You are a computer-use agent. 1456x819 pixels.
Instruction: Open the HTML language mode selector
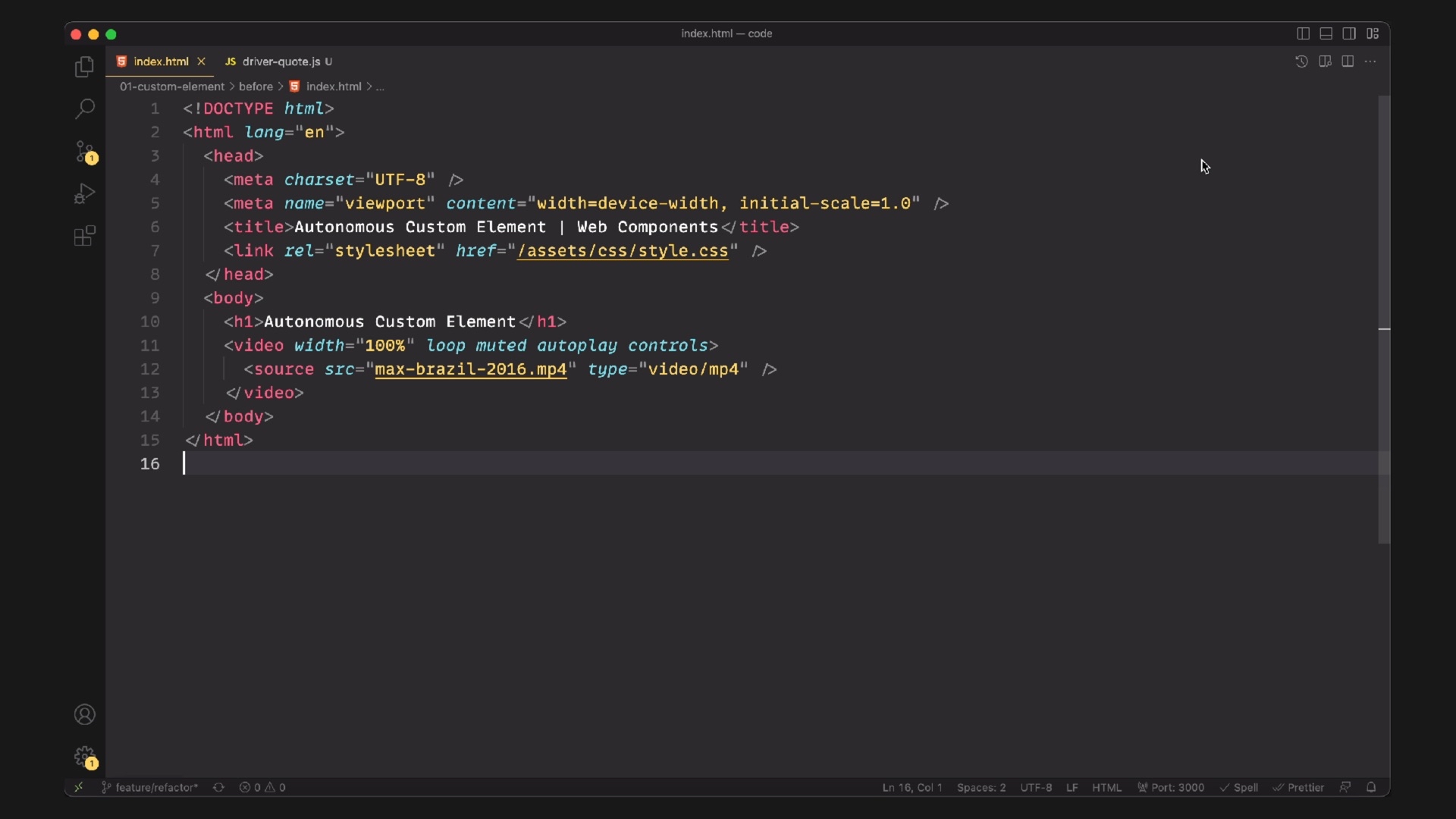(x=1106, y=787)
